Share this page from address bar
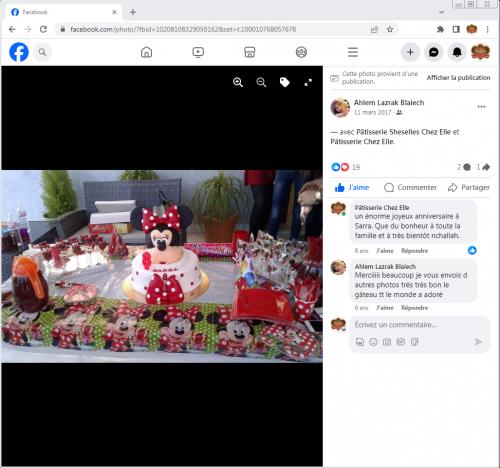The height and width of the screenshot is (468, 500). pos(374,29)
